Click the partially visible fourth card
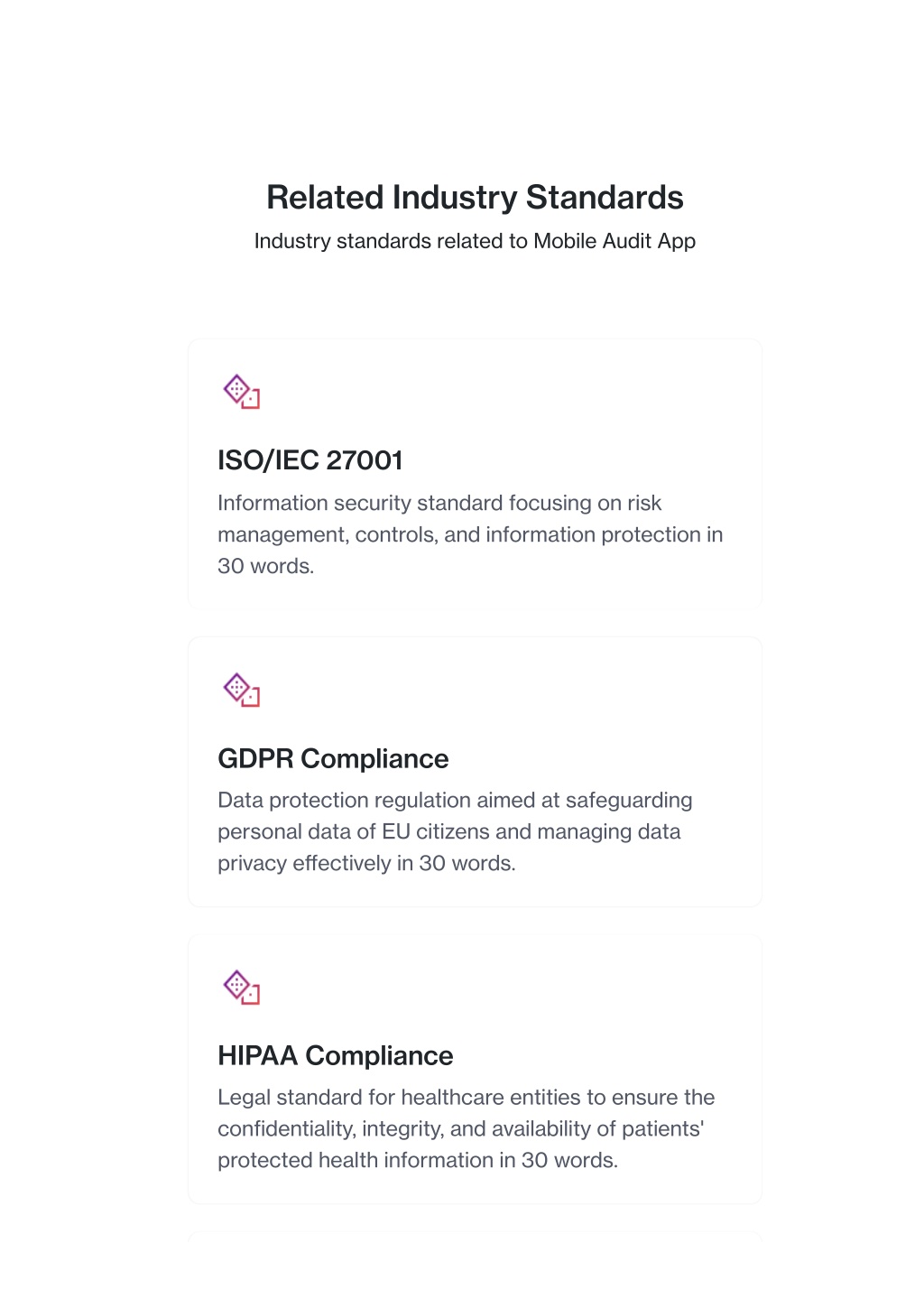Image resolution: width=924 pixels, height=1308 pixels. [x=475, y=1236]
